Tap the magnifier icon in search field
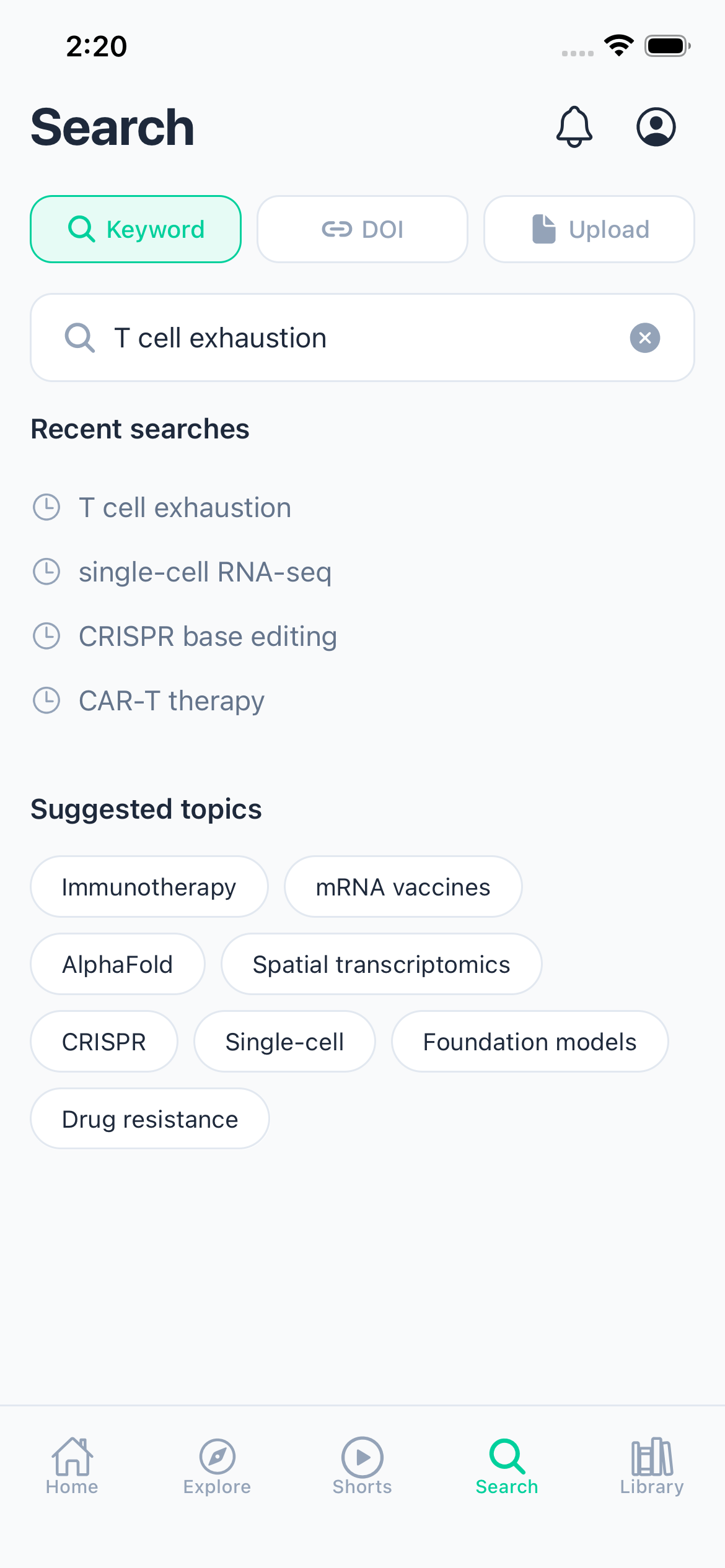This screenshot has height=1568, width=725. click(80, 338)
